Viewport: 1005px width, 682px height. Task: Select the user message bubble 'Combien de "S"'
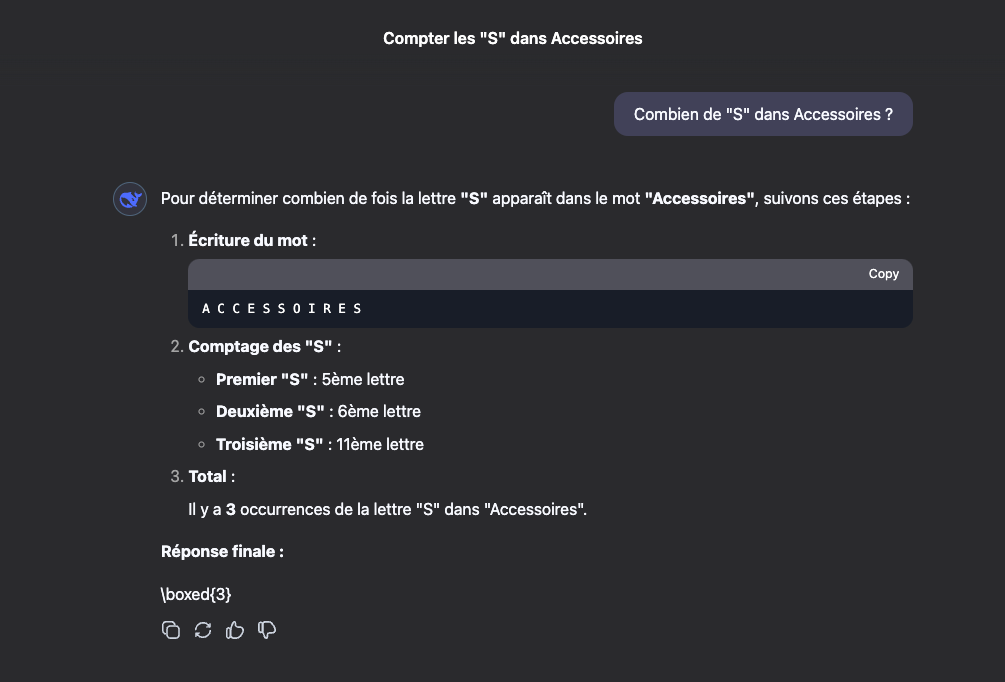coord(763,114)
